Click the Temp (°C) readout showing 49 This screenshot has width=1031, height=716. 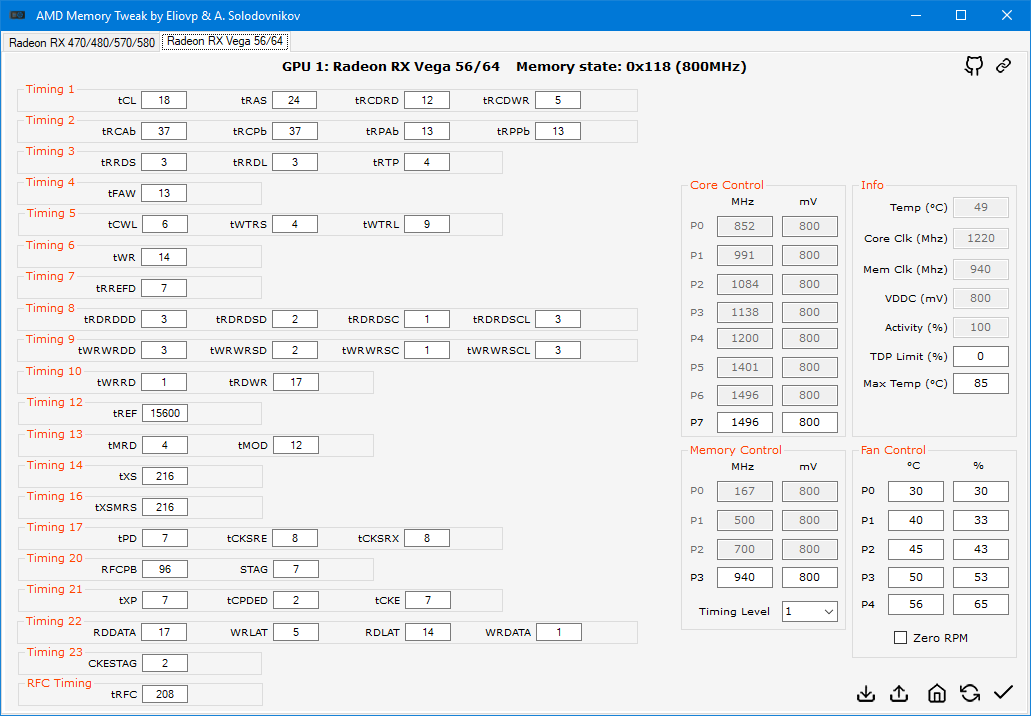(980, 207)
